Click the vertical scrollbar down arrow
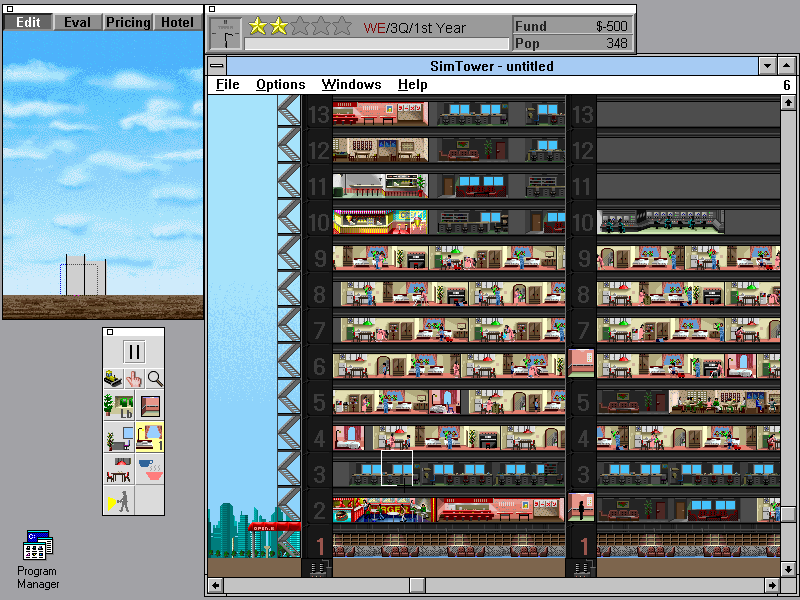This screenshot has height=600, width=800. click(788, 569)
